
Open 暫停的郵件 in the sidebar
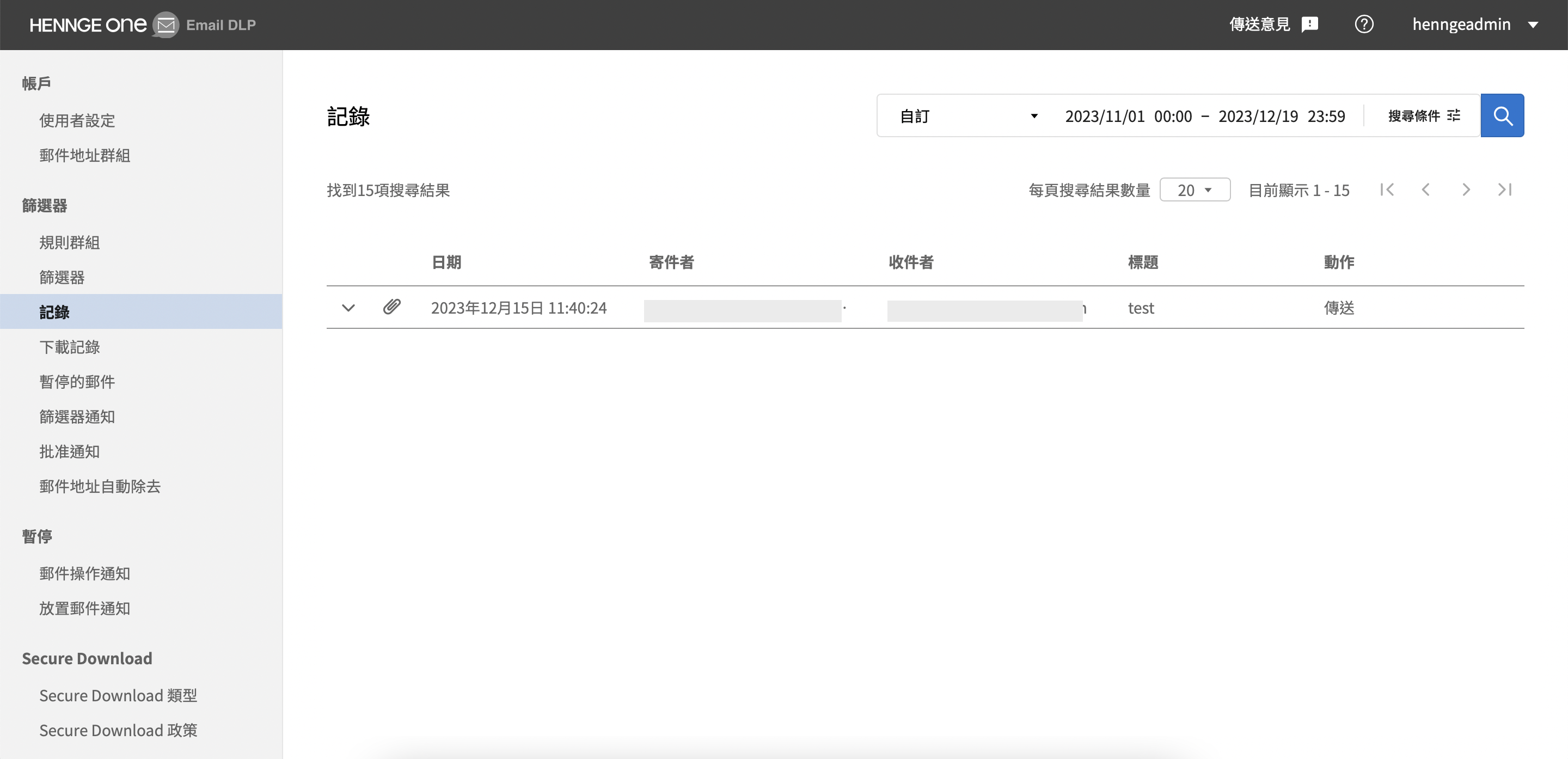click(77, 382)
